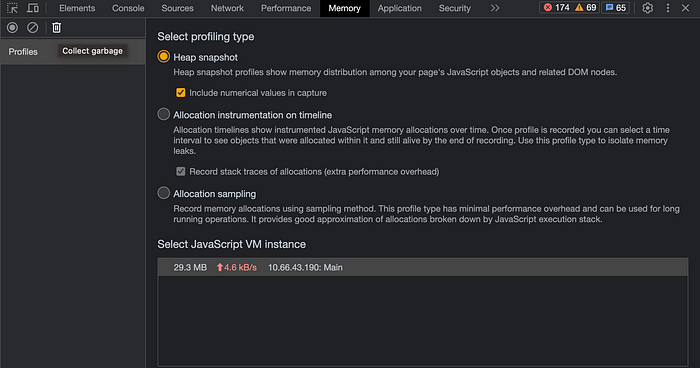Click the yellow warnings count badge
Image resolution: width=700 pixels, height=368 pixels.
[x=585, y=8]
